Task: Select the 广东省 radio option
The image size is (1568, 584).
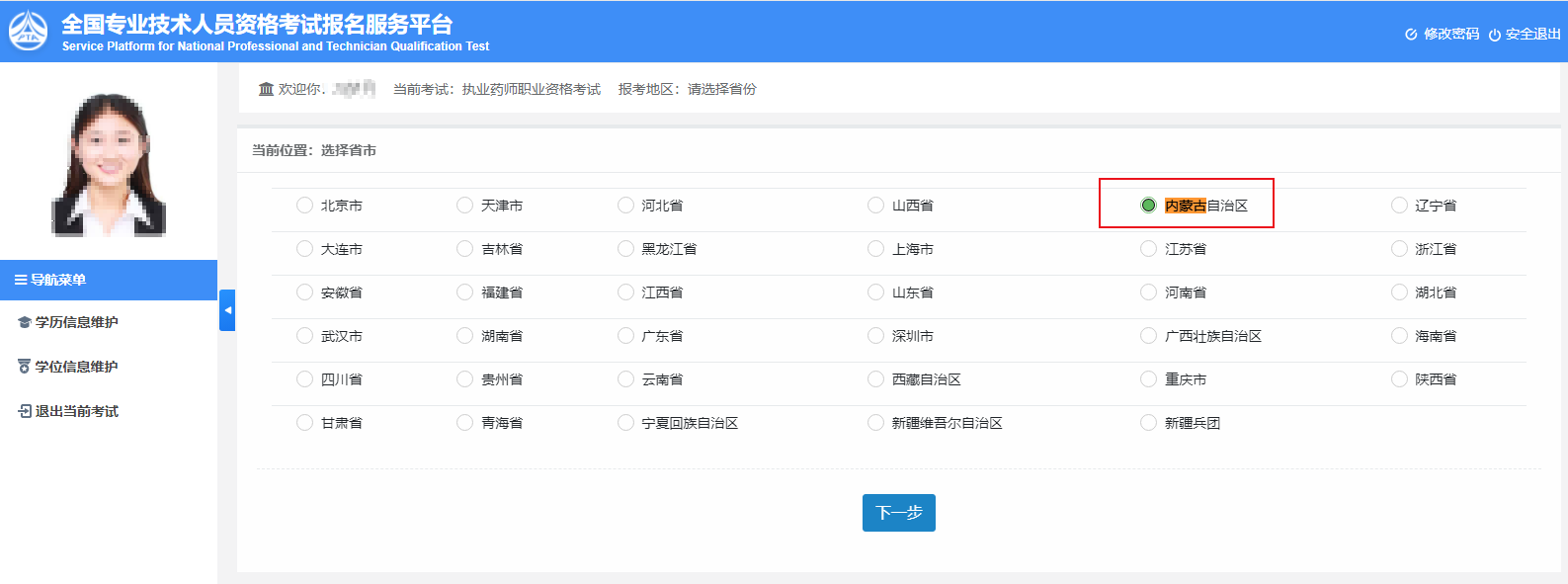Action: tap(625, 336)
